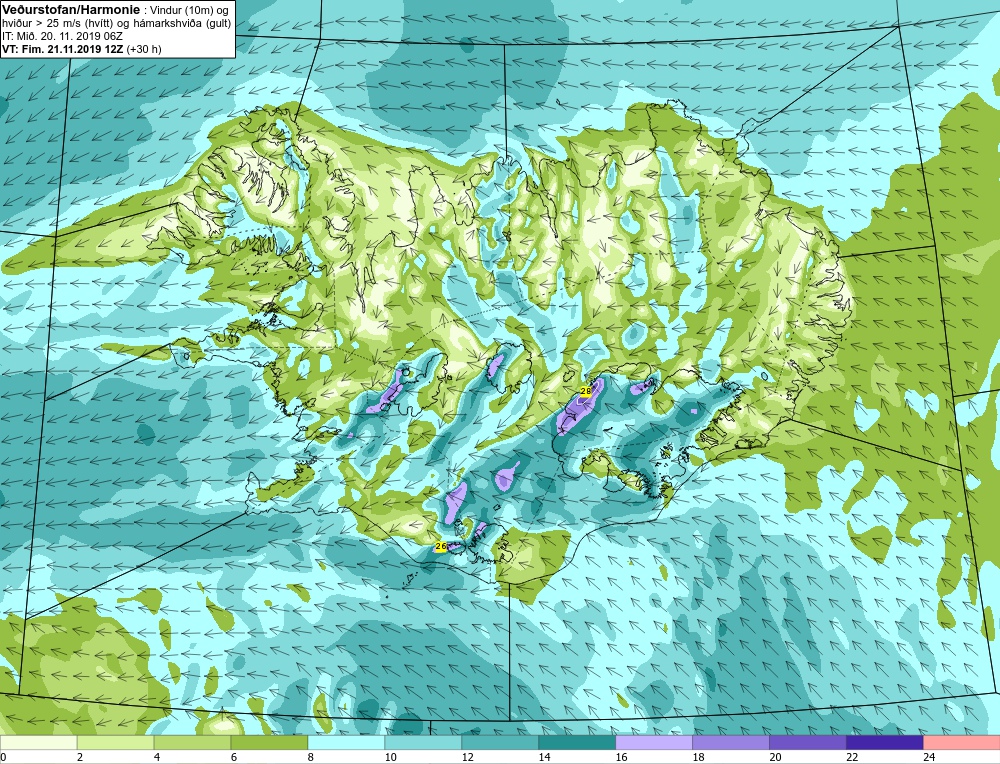Click the 20–22 m/s violet legend swatch

click(x=807, y=742)
